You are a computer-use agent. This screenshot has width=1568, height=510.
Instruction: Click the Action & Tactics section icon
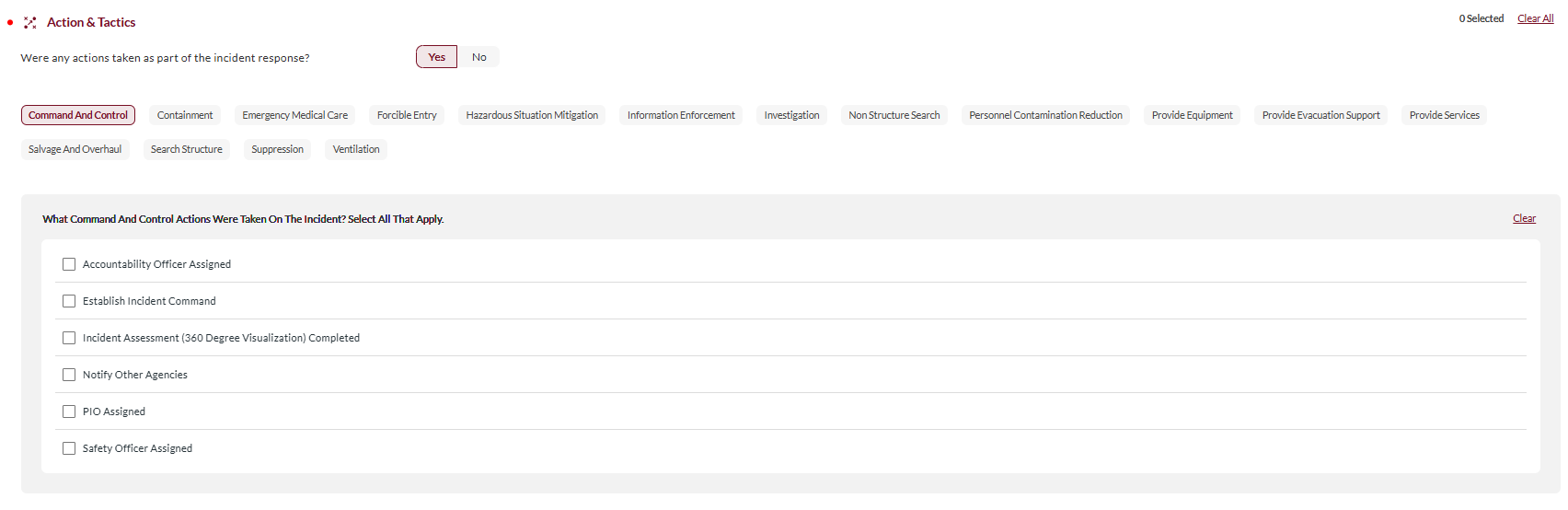30,23
